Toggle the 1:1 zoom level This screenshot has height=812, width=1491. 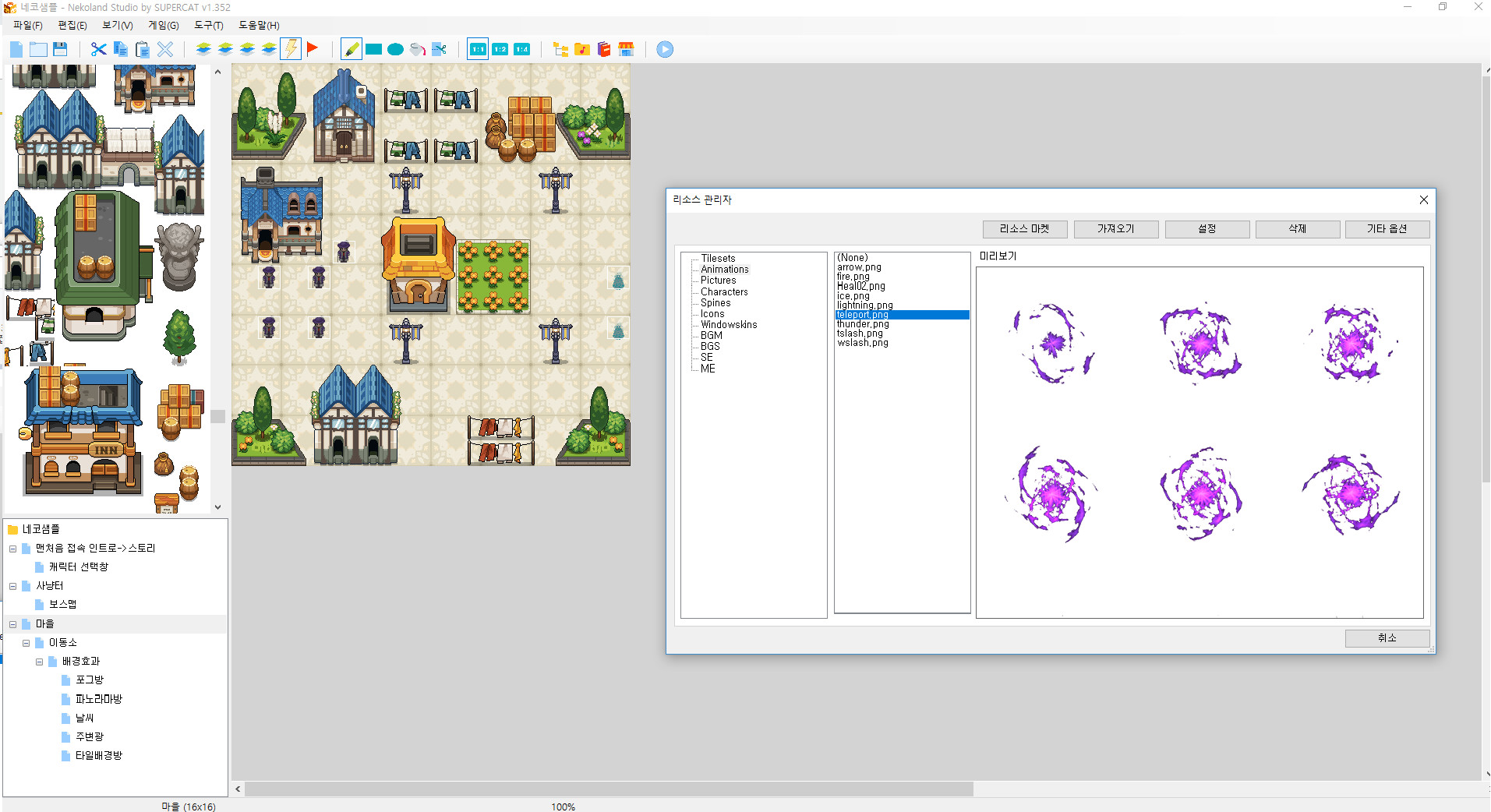coord(477,49)
